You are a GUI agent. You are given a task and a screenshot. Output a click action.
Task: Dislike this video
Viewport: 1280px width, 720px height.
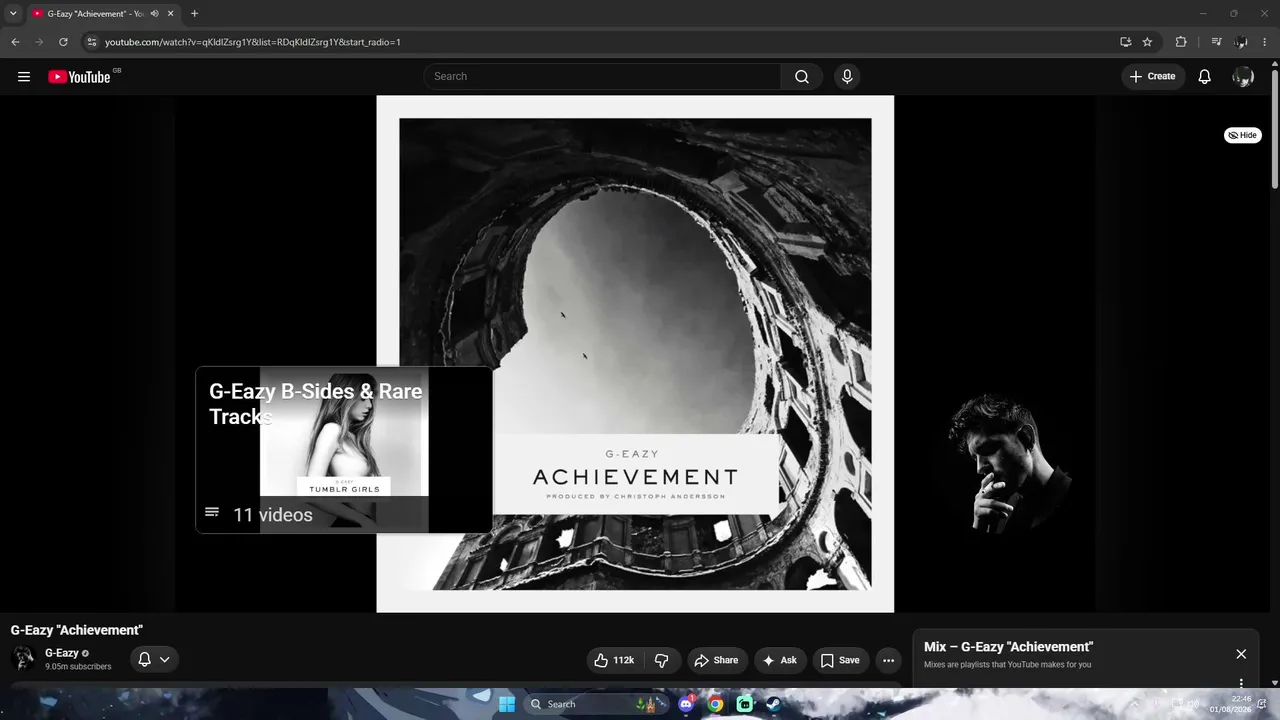point(662,660)
